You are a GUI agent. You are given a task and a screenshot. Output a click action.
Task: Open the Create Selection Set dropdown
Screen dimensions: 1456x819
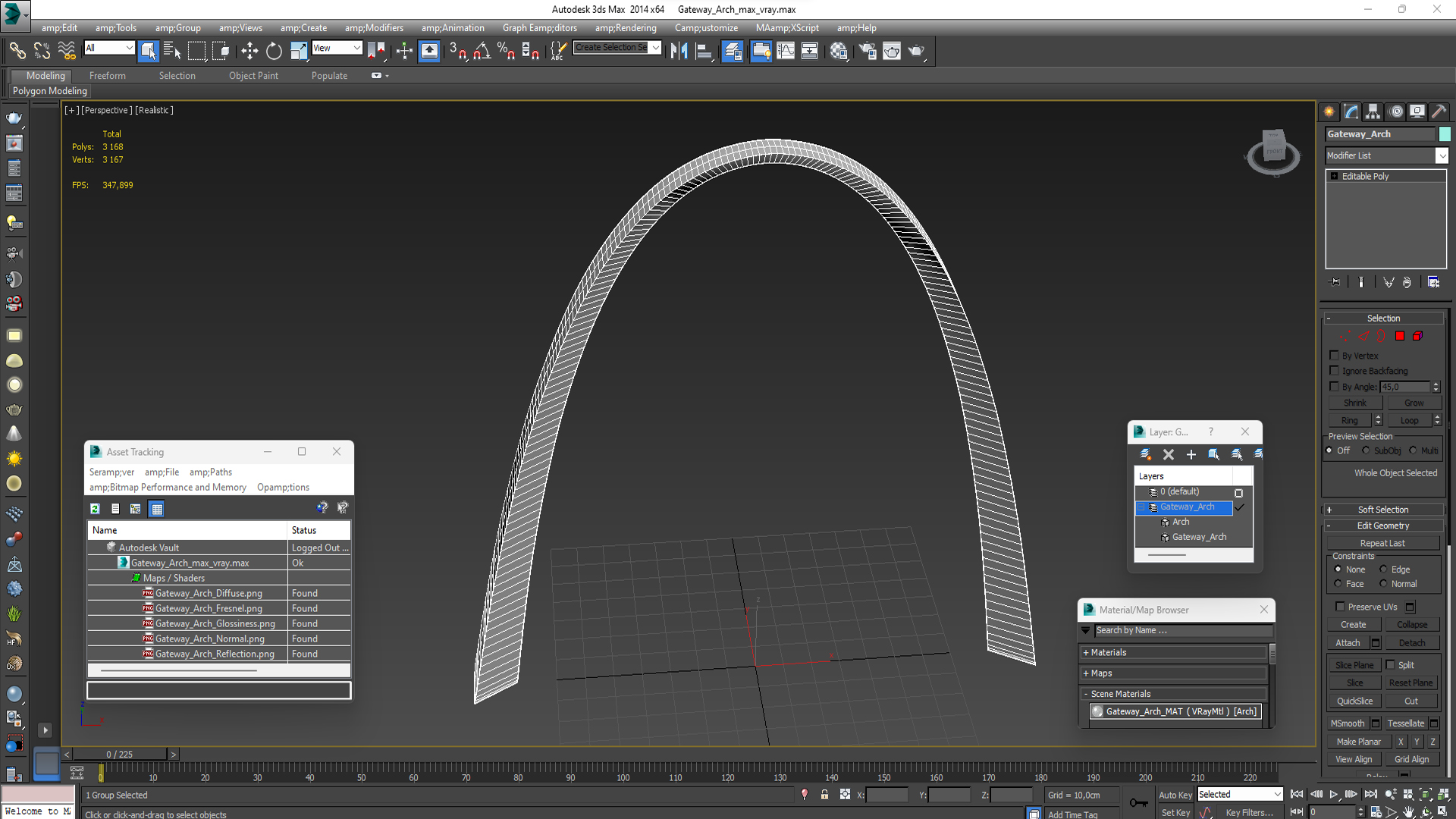(x=617, y=48)
